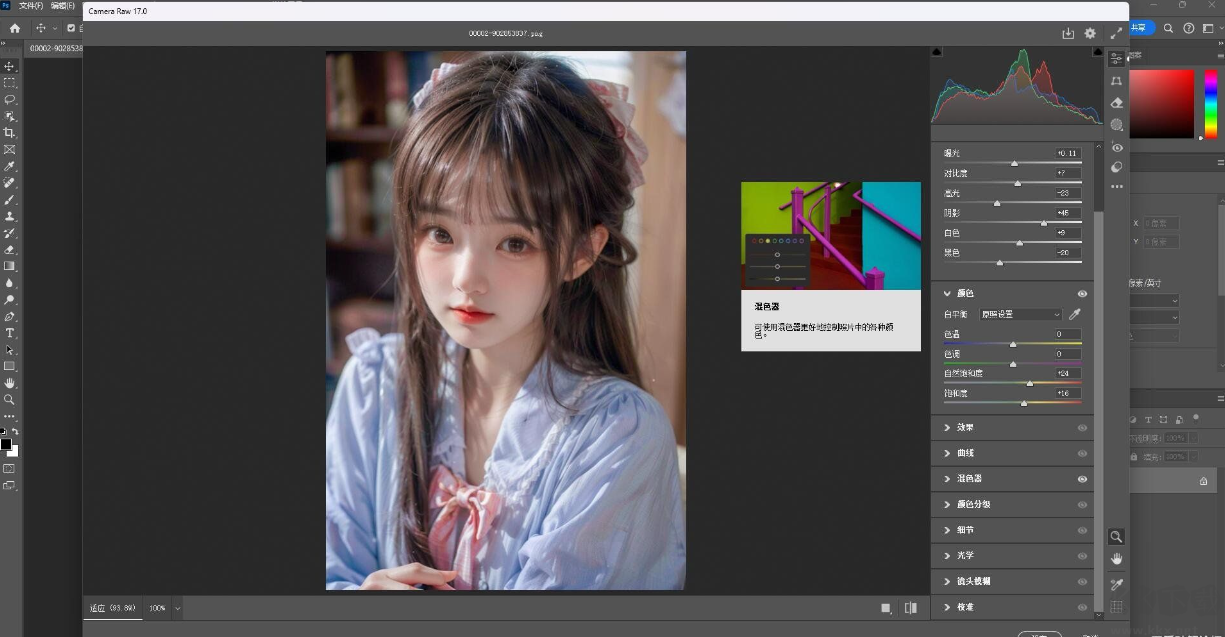Image resolution: width=1225 pixels, height=637 pixels.
Task: Expand the 颜色分级 section
Action: coord(947,505)
